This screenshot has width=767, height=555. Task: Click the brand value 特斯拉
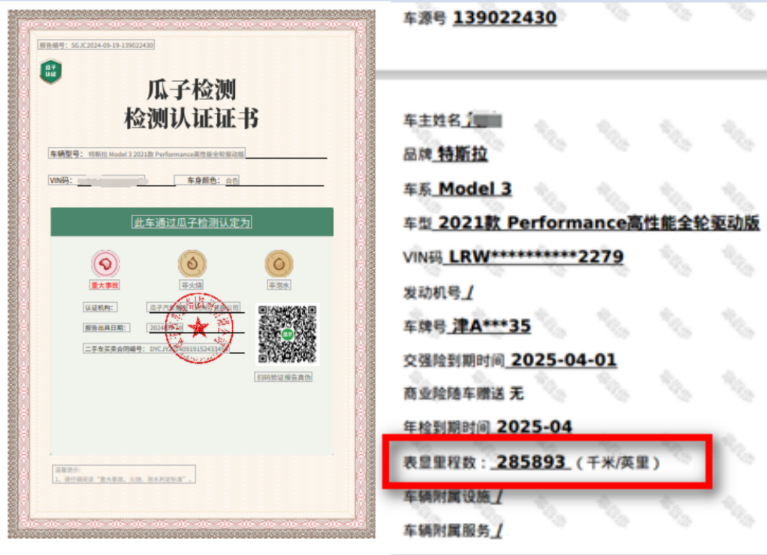(x=462, y=154)
